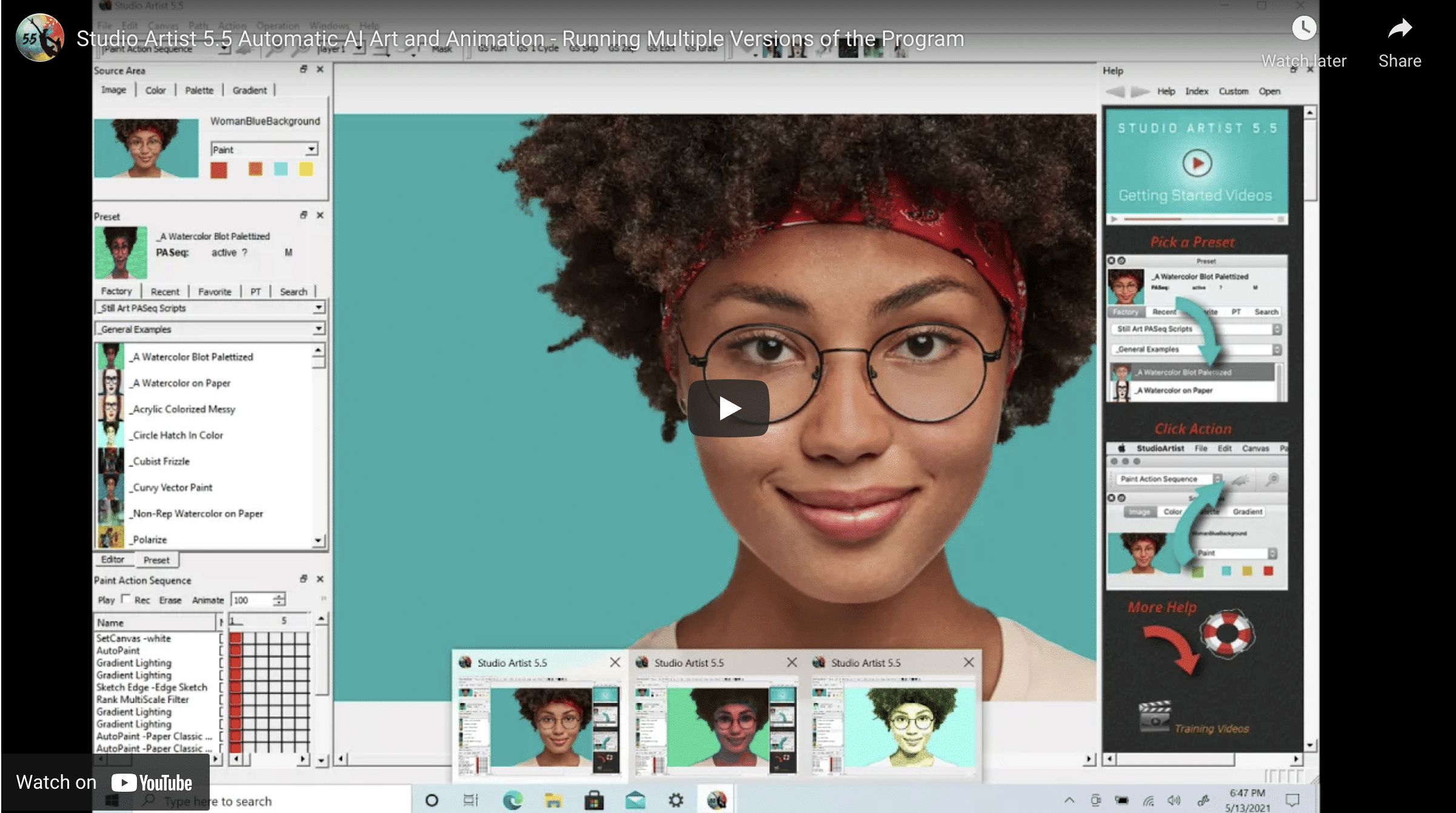
Task: Open File Explorer from the taskbar
Action: 553,800
